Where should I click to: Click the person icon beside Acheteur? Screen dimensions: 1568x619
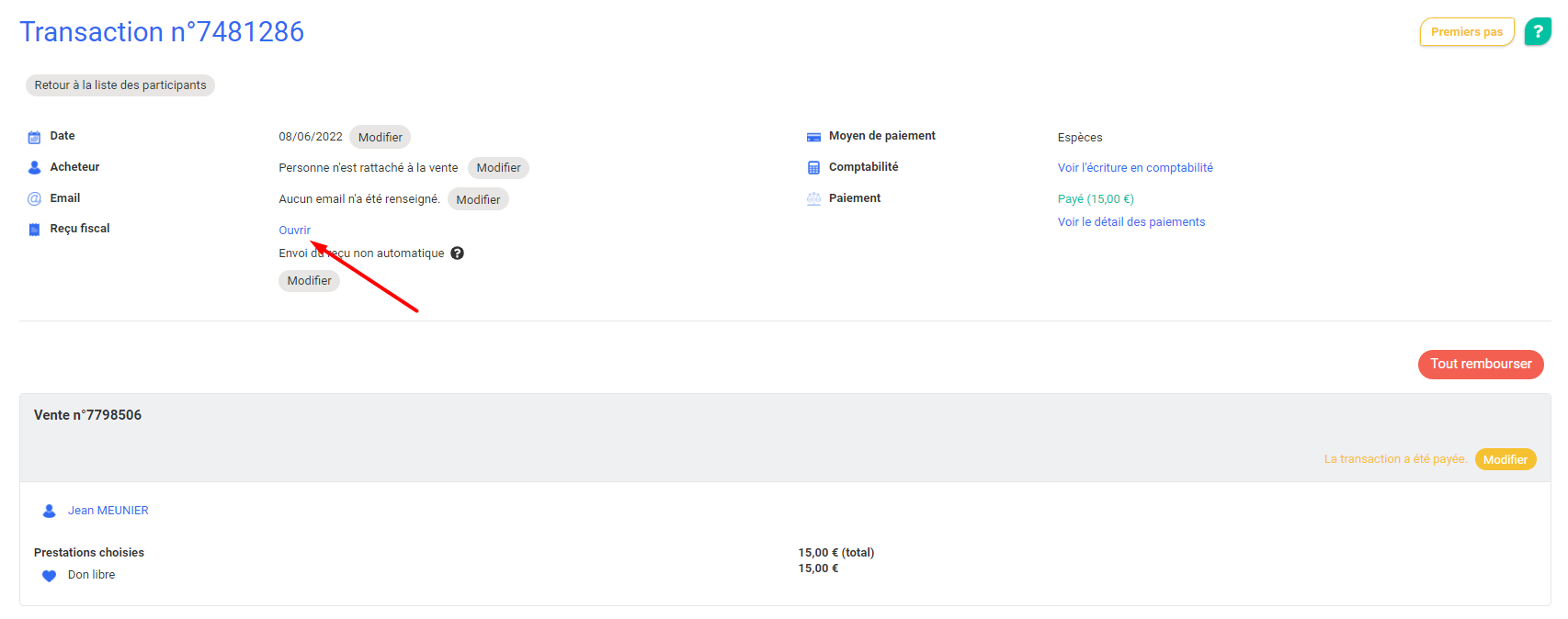pos(34,167)
